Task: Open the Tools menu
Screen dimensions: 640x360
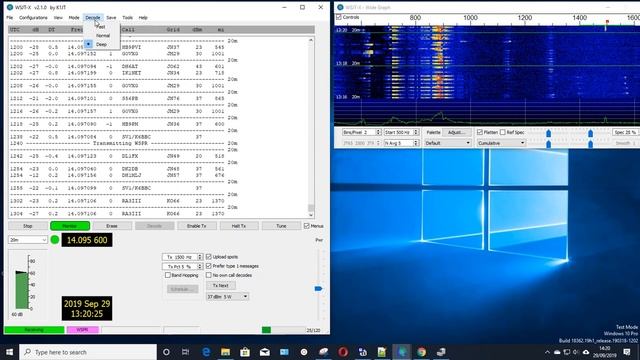Action: (127, 18)
